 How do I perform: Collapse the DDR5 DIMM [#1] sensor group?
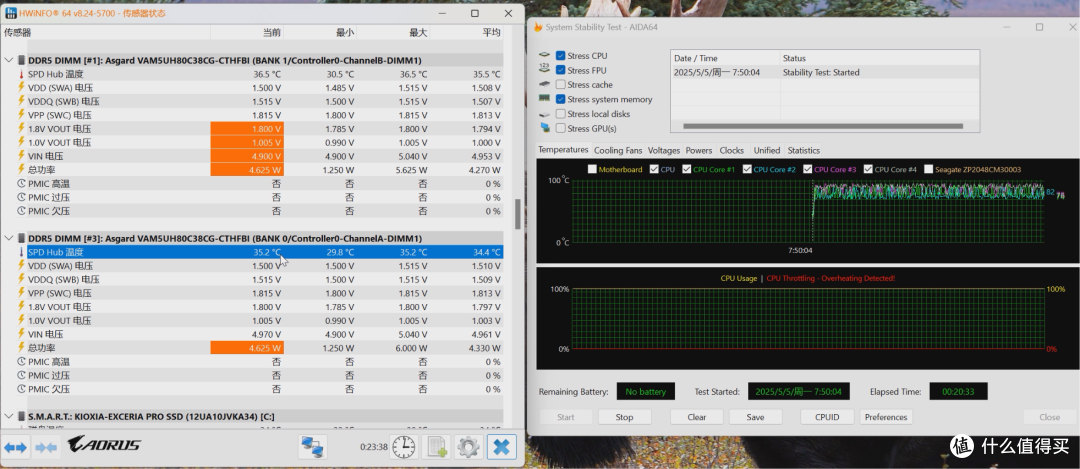coord(8,61)
